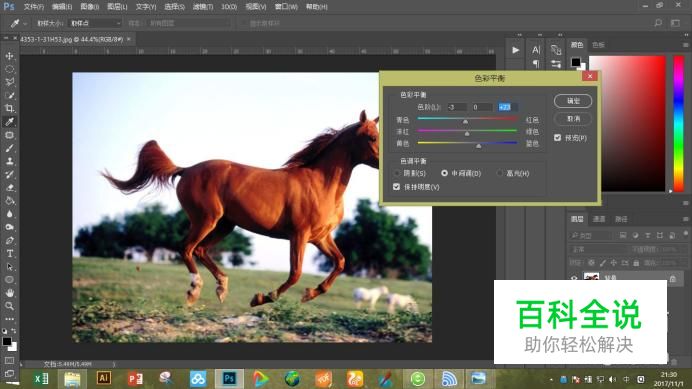The width and height of the screenshot is (692, 389).
Task: Toggle the Preview (预览) checkbox
Action: coord(557,138)
